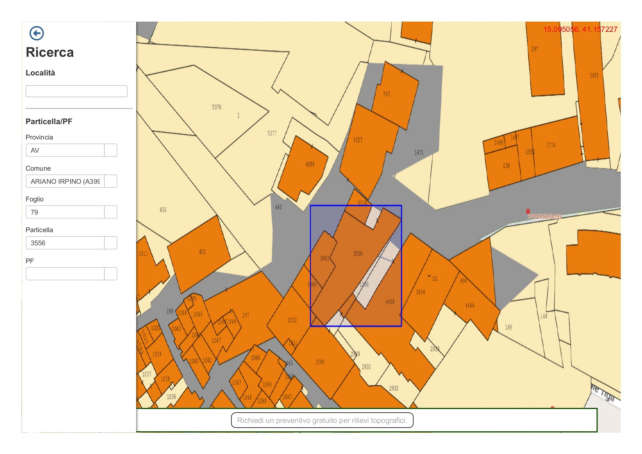
Task: Select parcel 5377 on the map
Action: pos(271,133)
